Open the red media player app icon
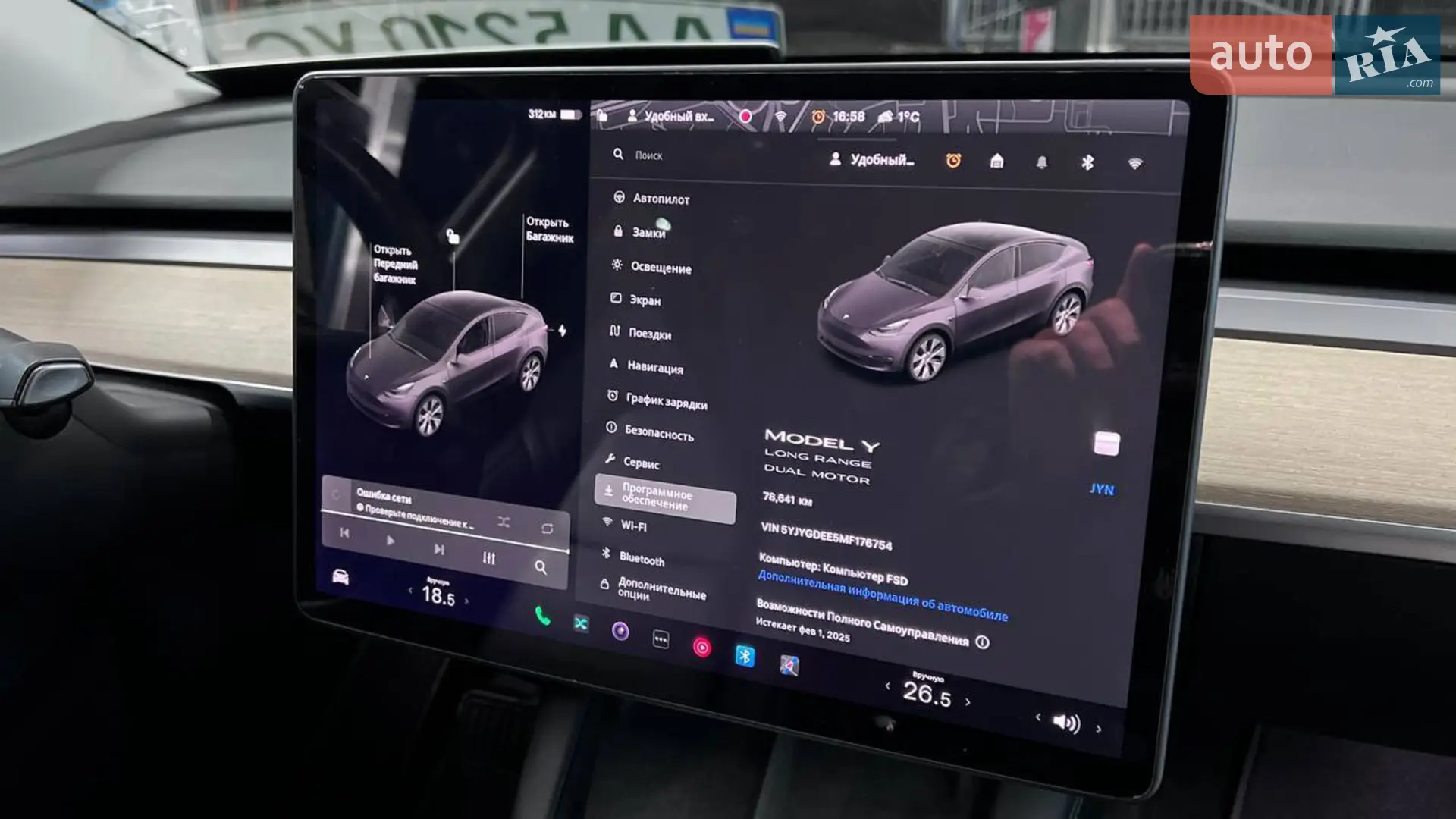This screenshot has height=819, width=1456. click(702, 647)
